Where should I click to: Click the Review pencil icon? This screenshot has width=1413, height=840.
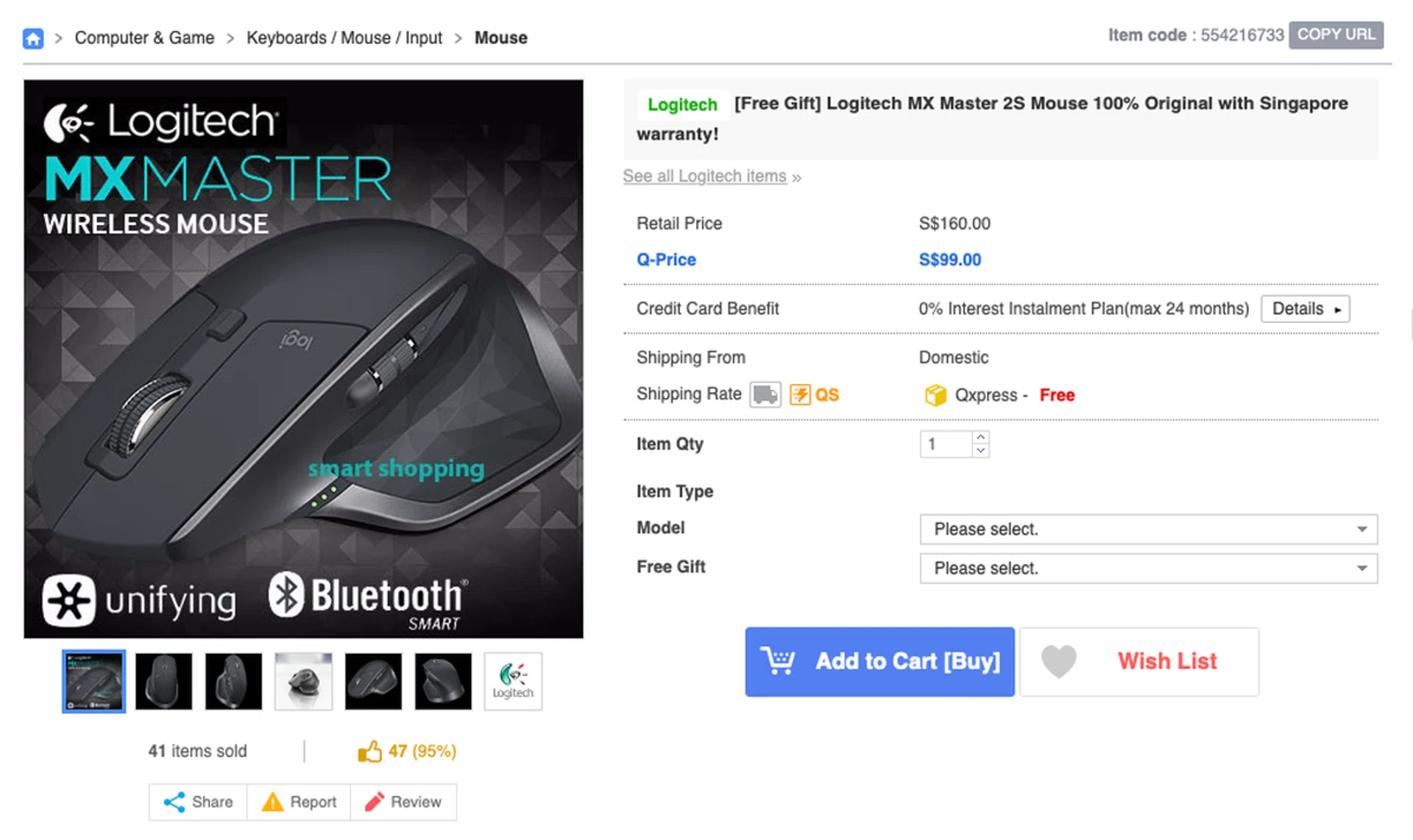pos(375,802)
